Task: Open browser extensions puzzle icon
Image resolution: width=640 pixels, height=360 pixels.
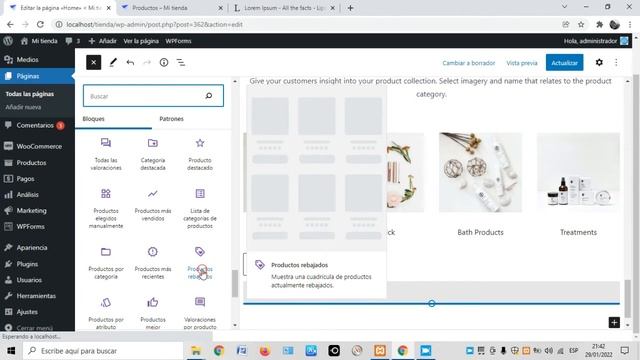Action: [x=599, y=24]
